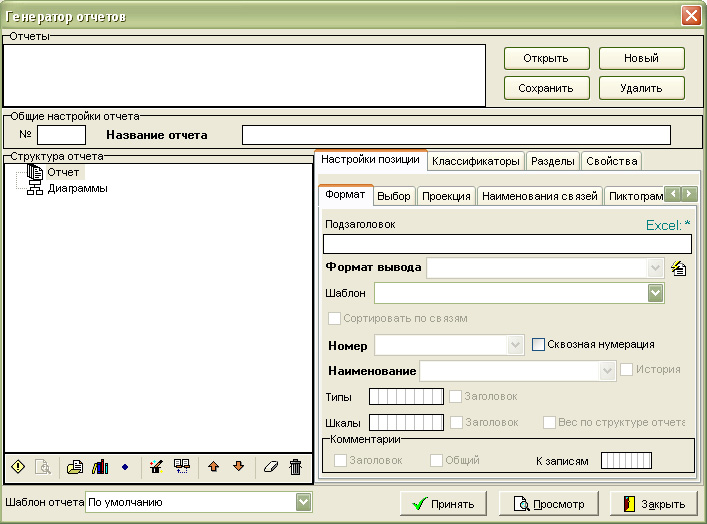Click the Просмотр button

[x=549, y=504]
